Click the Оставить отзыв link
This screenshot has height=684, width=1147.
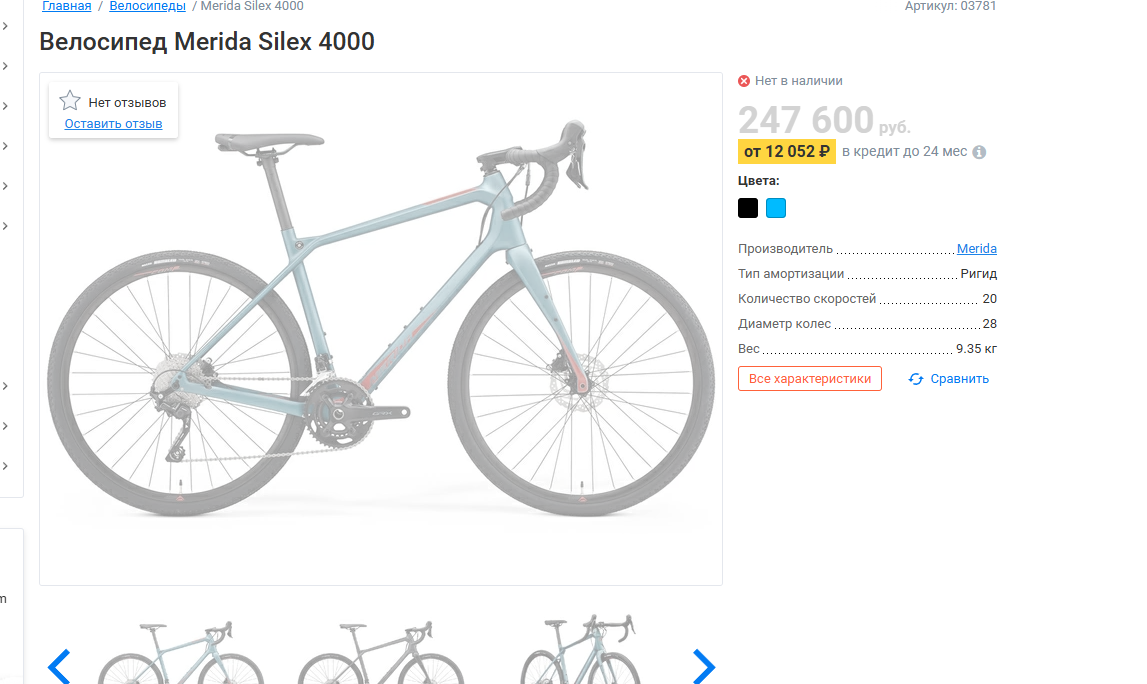click(113, 124)
